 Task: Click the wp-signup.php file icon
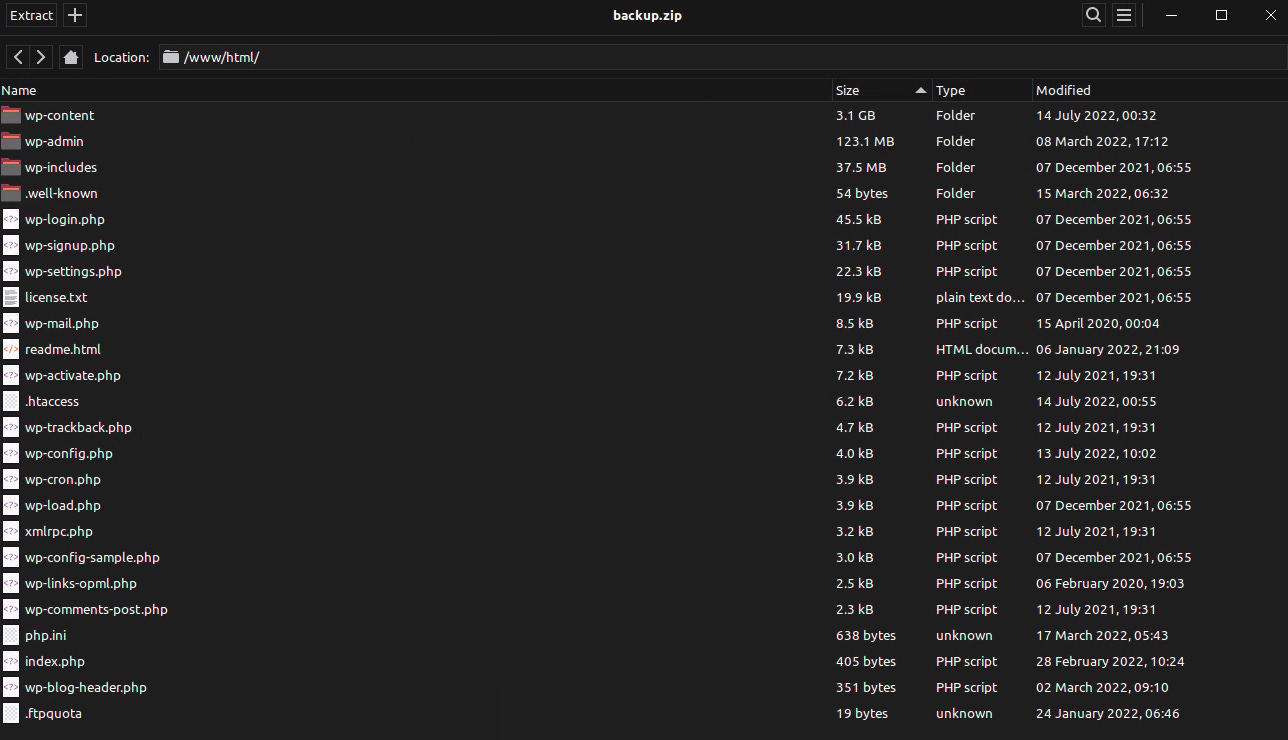pyautogui.click(x=11, y=245)
